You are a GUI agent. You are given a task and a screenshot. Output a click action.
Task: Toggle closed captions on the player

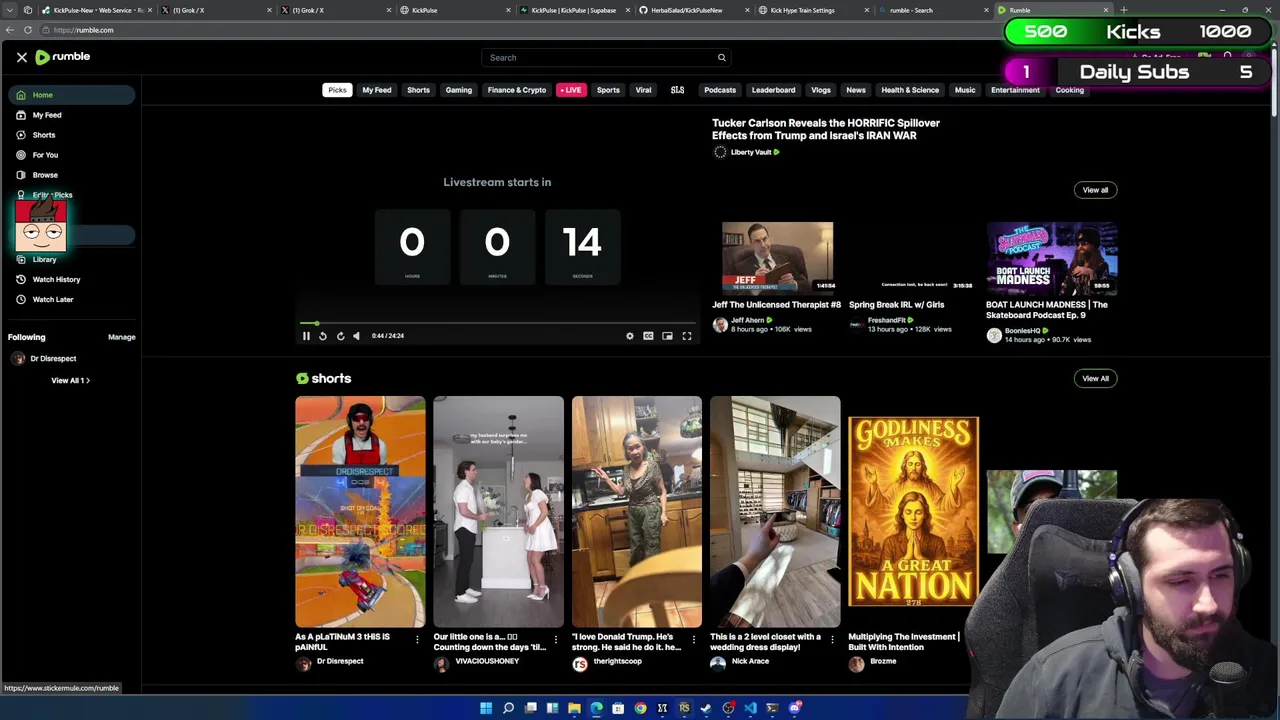coord(648,336)
